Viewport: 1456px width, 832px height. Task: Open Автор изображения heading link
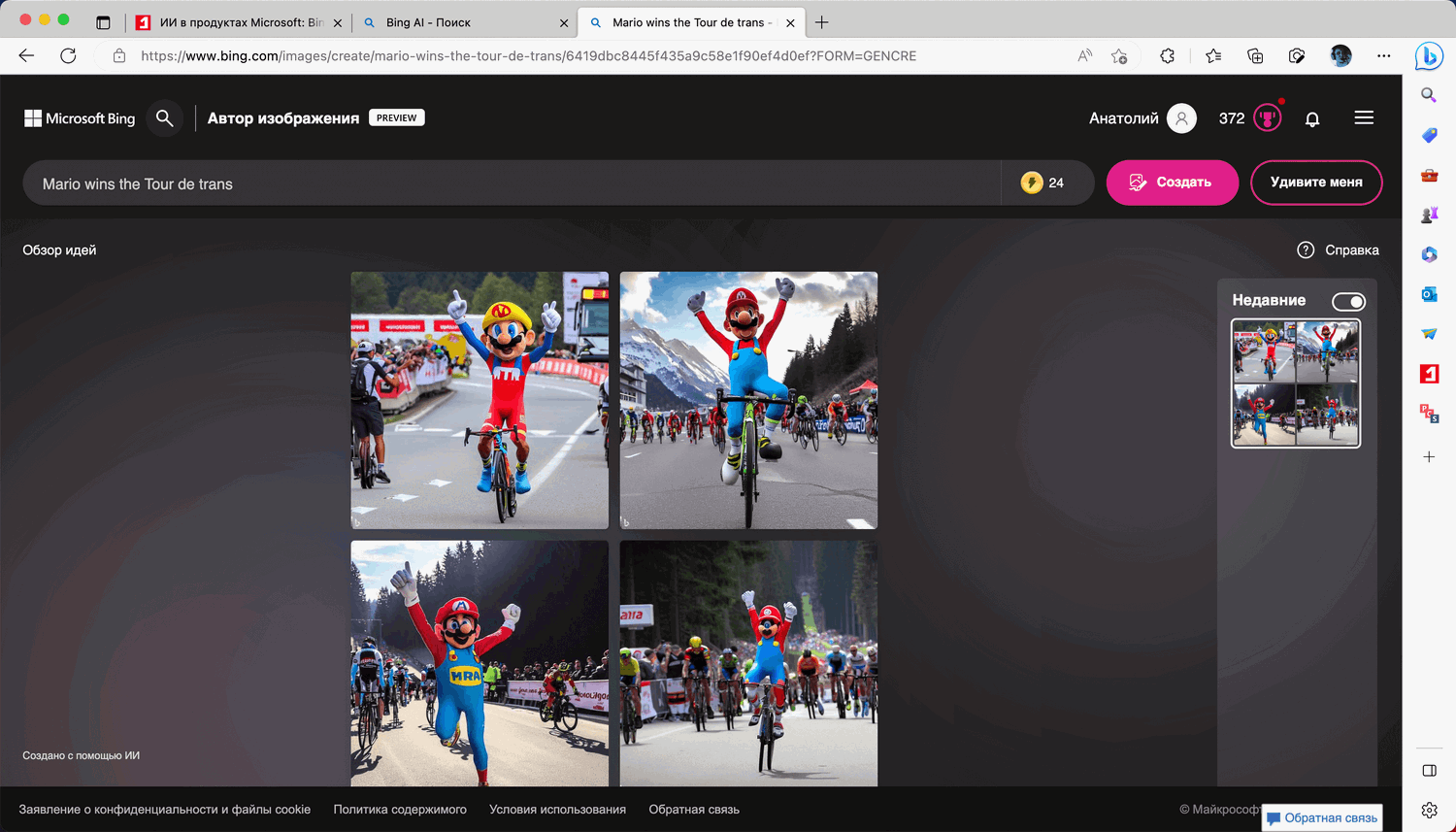coord(283,118)
